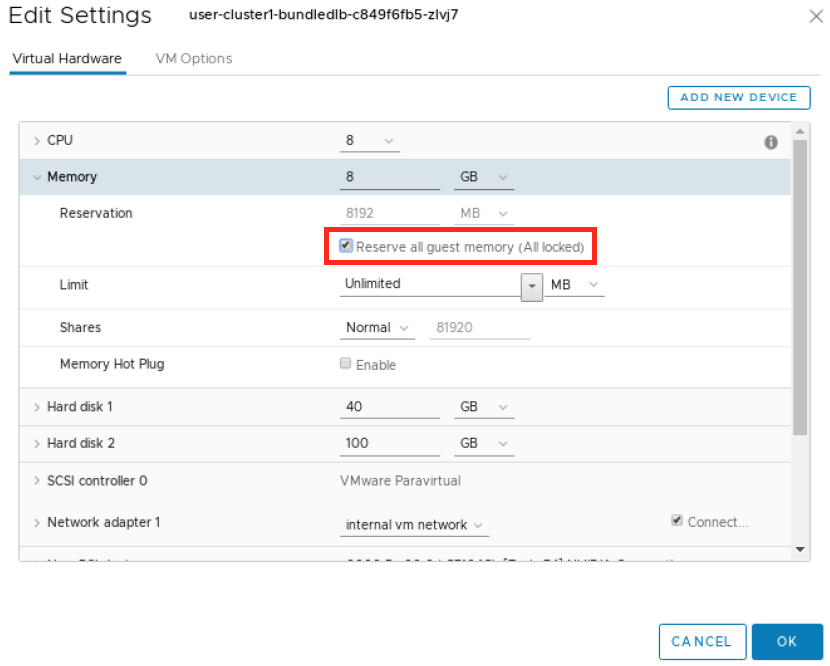Enable Memory Hot Plug checkbox

(x=346, y=365)
